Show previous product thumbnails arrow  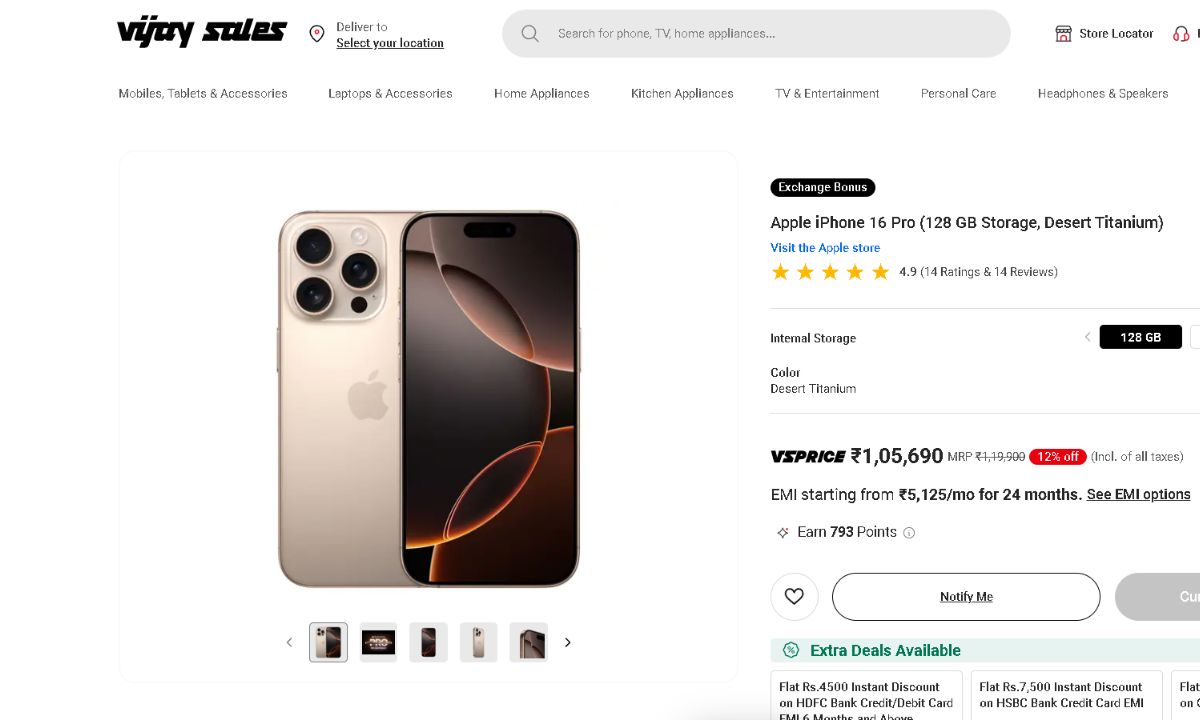coord(289,642)
